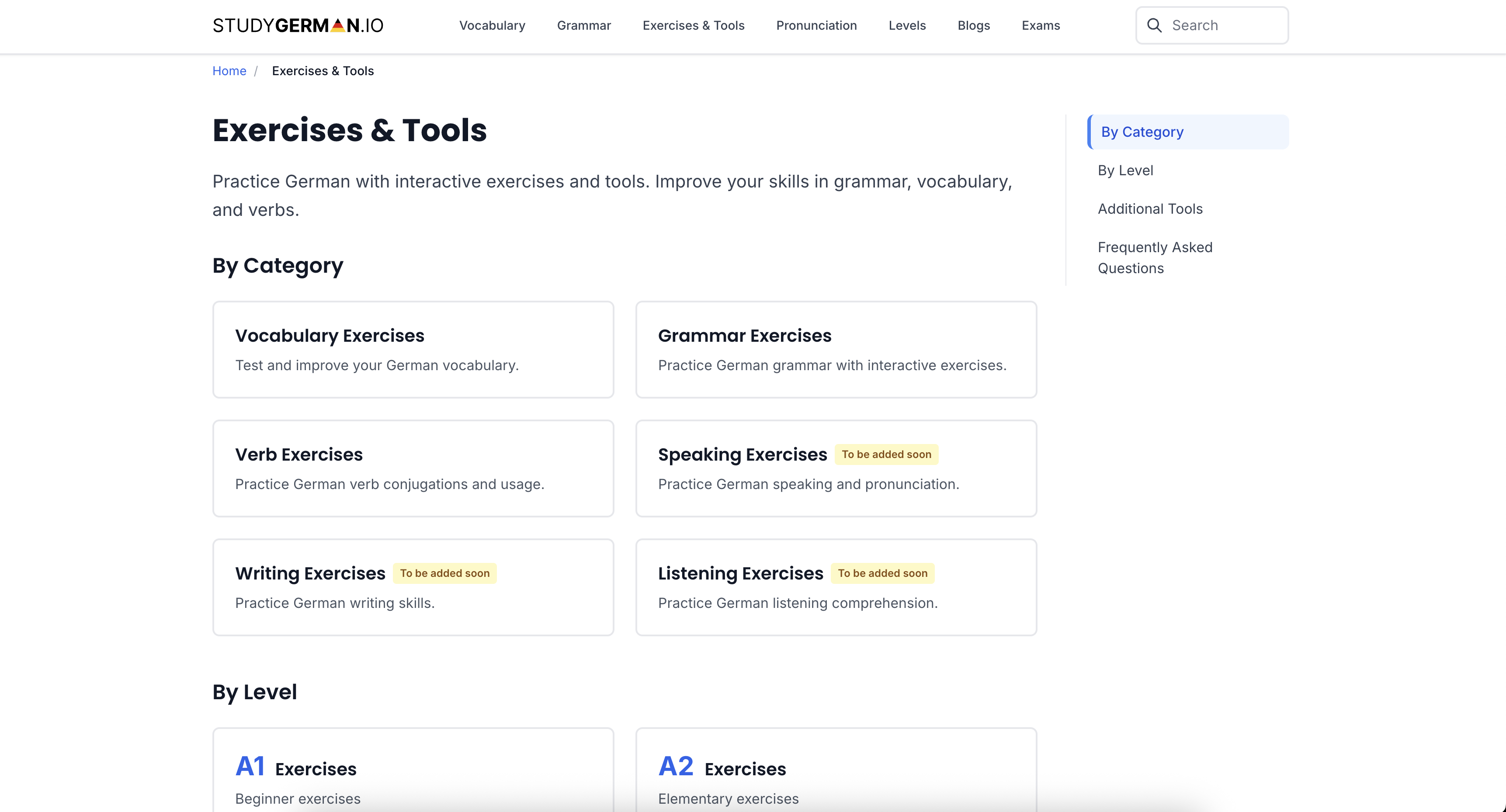Select the Verb Exercises card
Screen dimensions: 1506x812
[413, 468]
